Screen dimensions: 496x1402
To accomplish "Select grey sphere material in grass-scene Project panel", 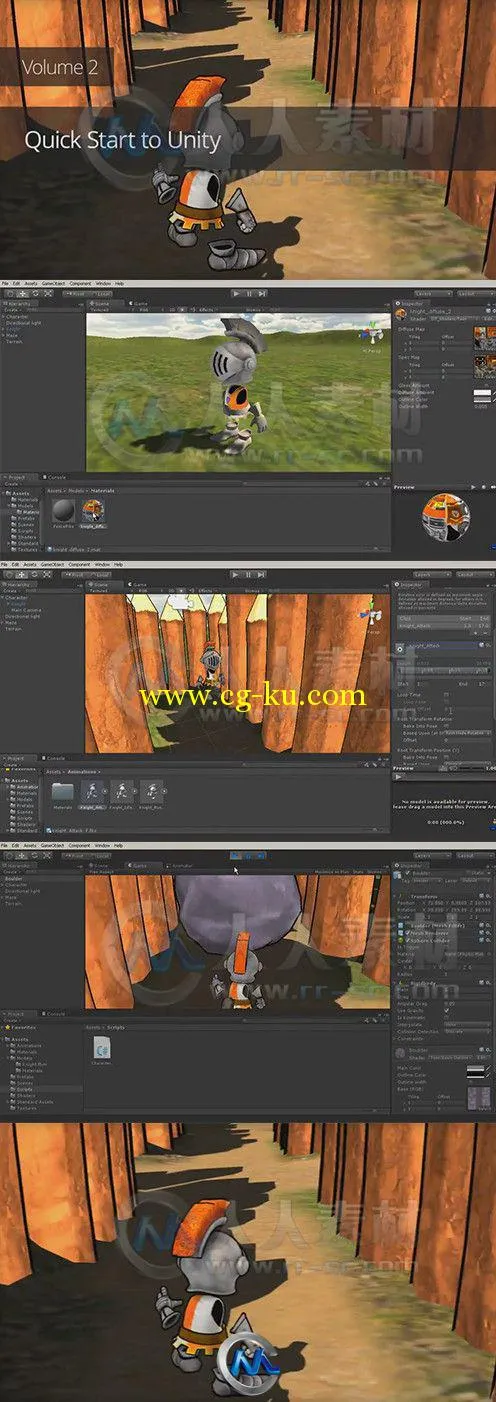I will 63,509.
